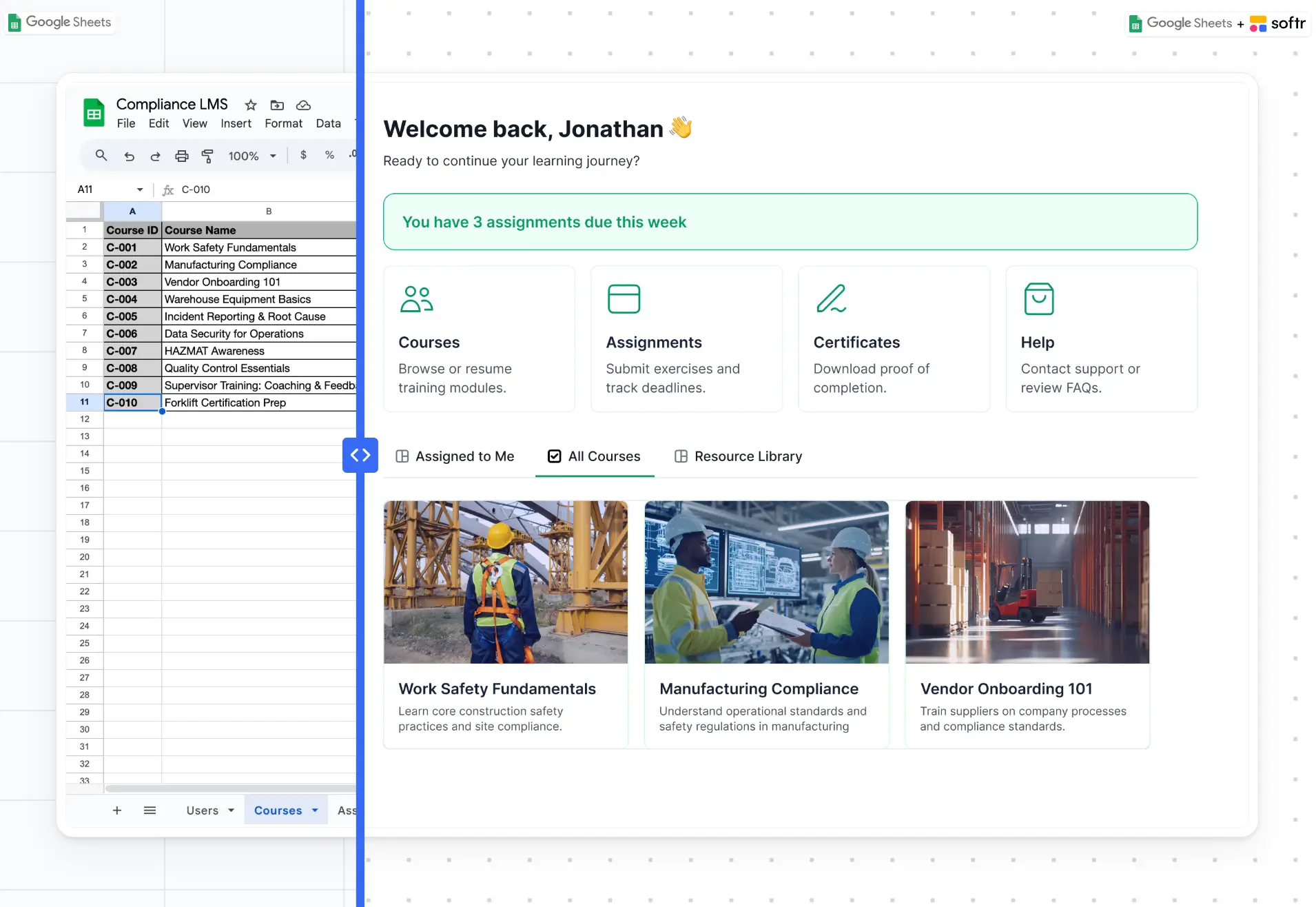The width and height of the screenshot is (1316, 907).
Task: Open the Manufacturing Compliance course thumbnail
Action: click(x=766, y=582)
